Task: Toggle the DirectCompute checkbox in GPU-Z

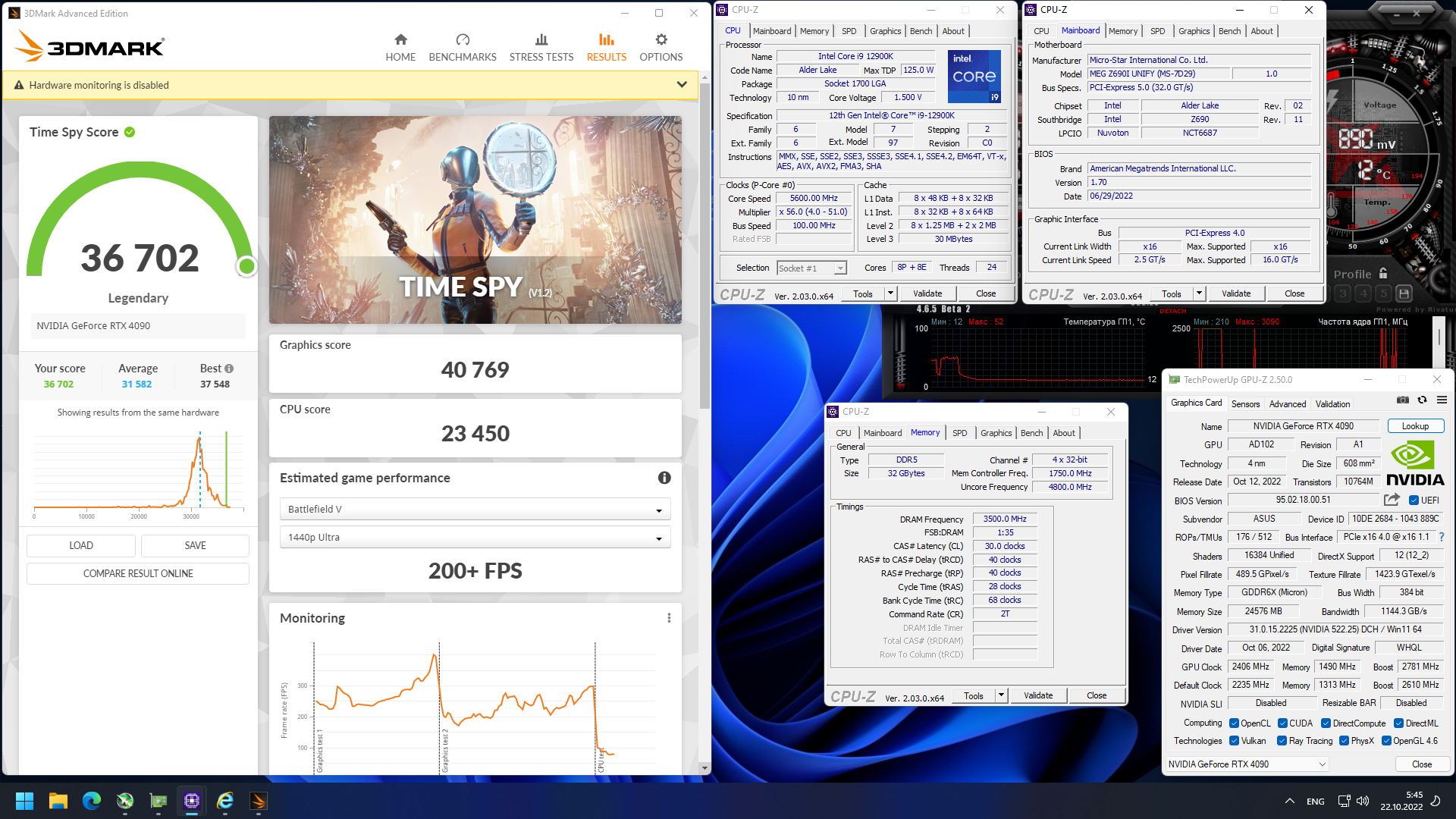Action: coord(1326,723)
